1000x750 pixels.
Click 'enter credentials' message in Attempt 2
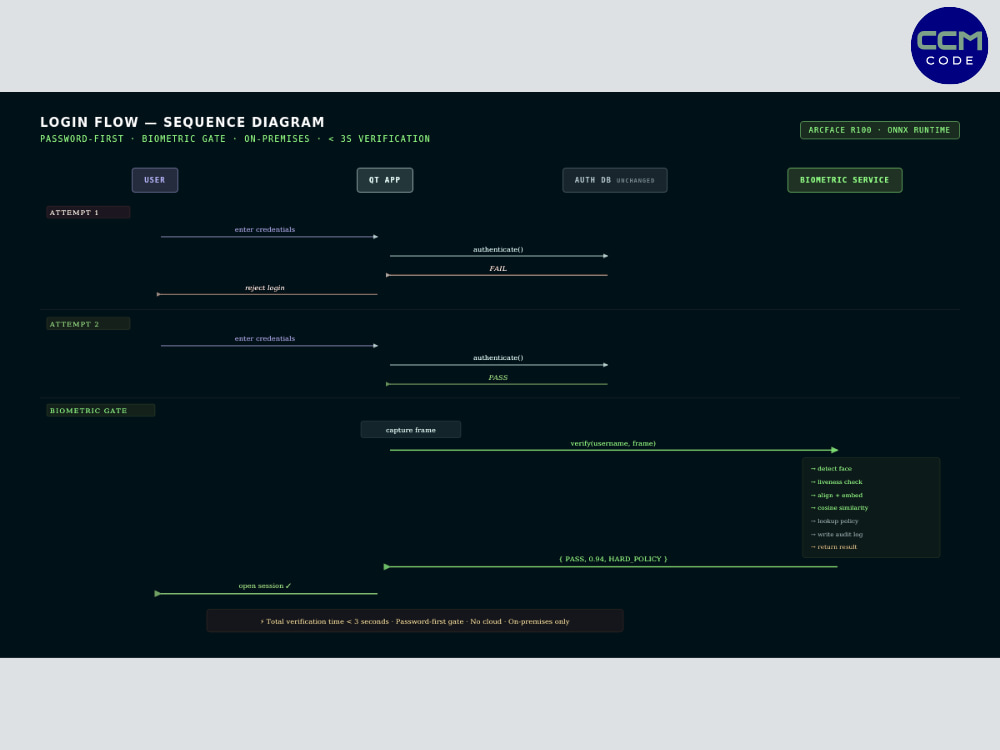click(265, 339)
